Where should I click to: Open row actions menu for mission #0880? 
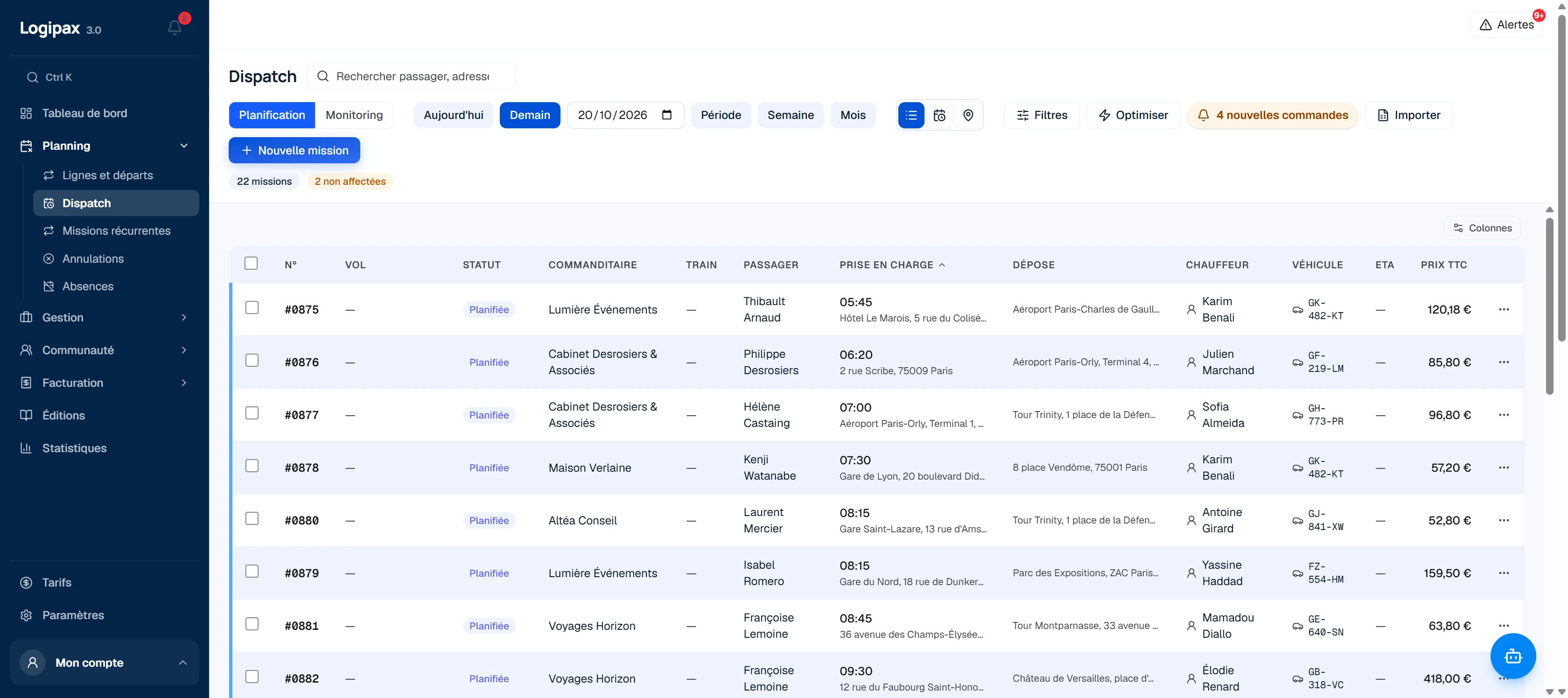coord(1504,520)
